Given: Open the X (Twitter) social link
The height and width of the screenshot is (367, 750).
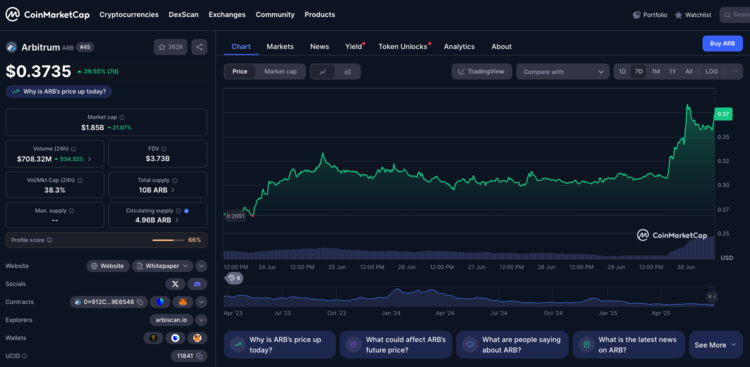Looking at the screenshot, I should 175,284.
